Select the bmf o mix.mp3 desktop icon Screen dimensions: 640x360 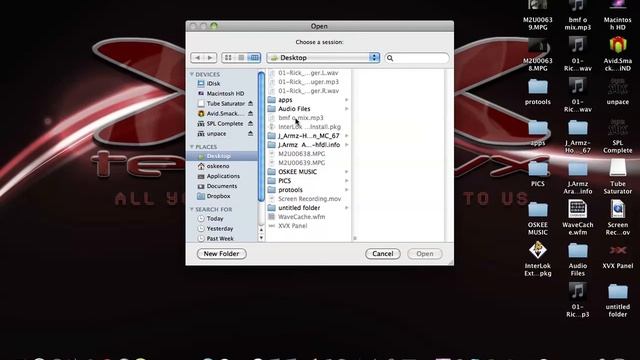[x=578, y=16]
